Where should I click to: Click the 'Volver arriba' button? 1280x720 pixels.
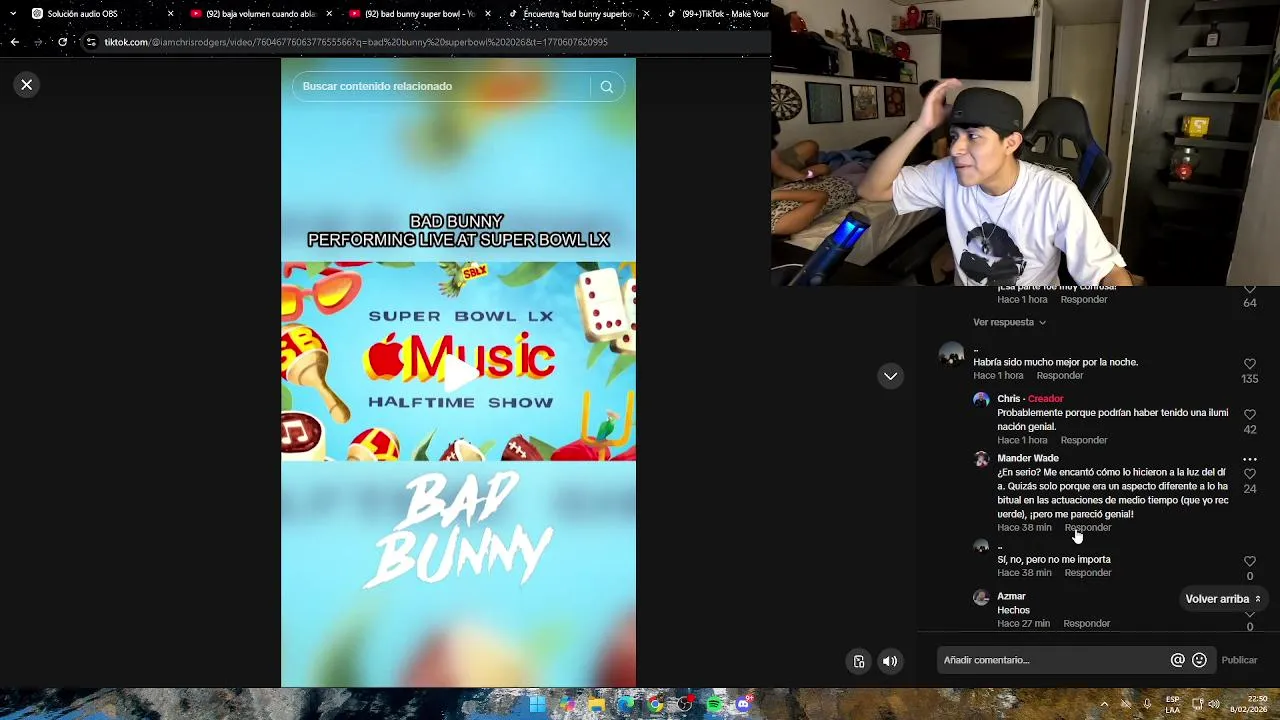point(1223,599)
